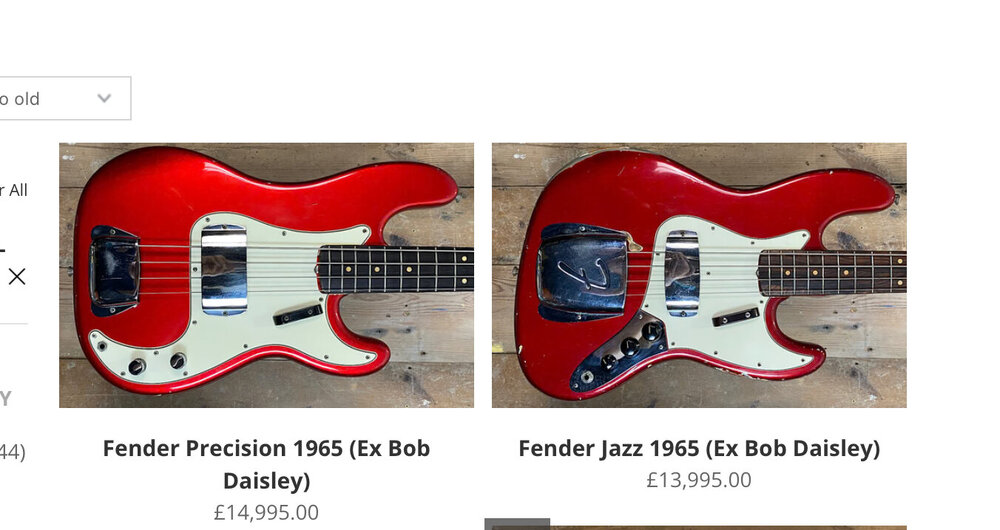Image resolution: width=1000 pixels, height=530 pixels.
Task: Open the Fender Jazz 1965 product photo
Action: coord(699,275)
